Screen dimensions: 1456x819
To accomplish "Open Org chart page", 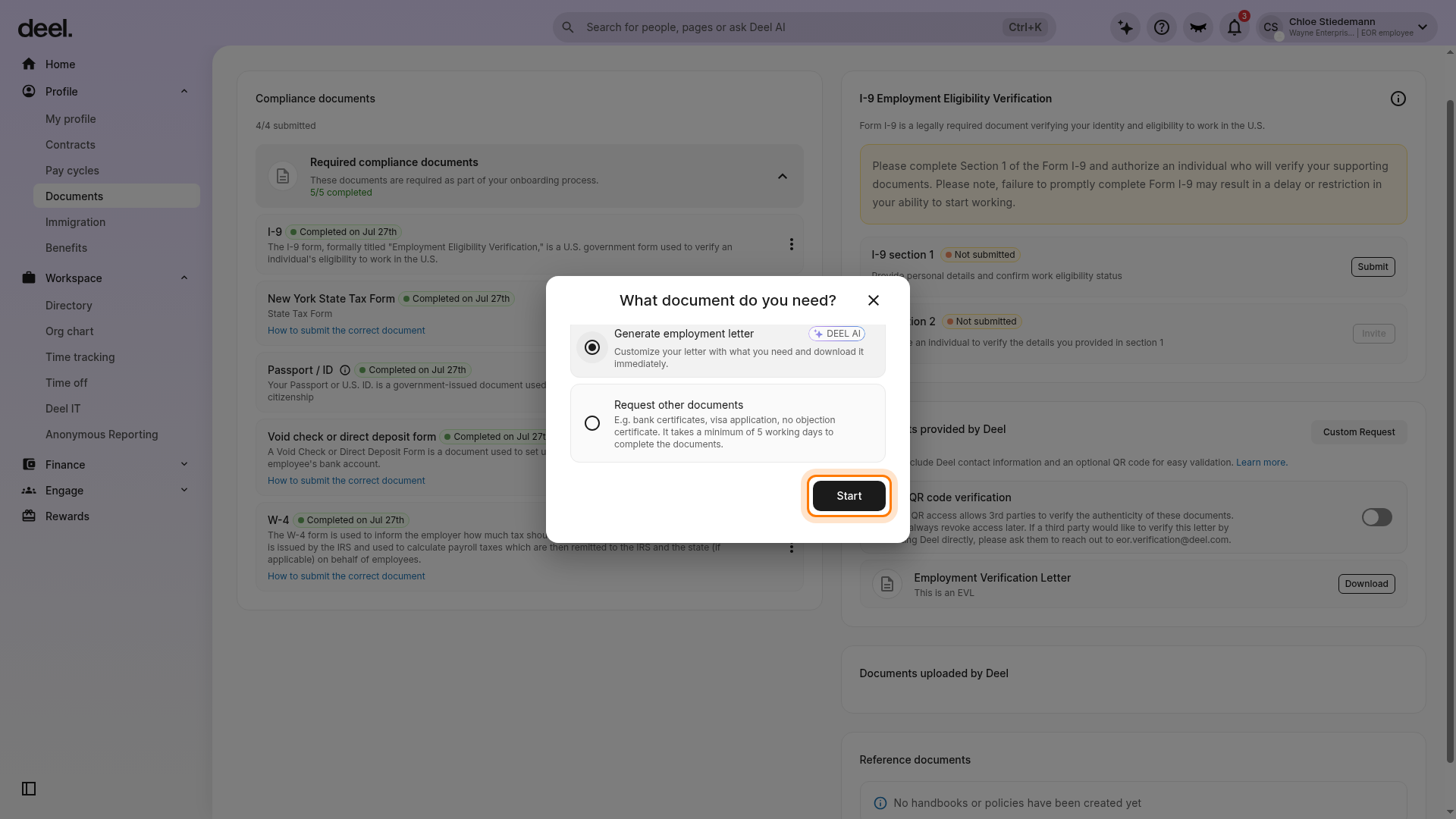I will (69, 331).
